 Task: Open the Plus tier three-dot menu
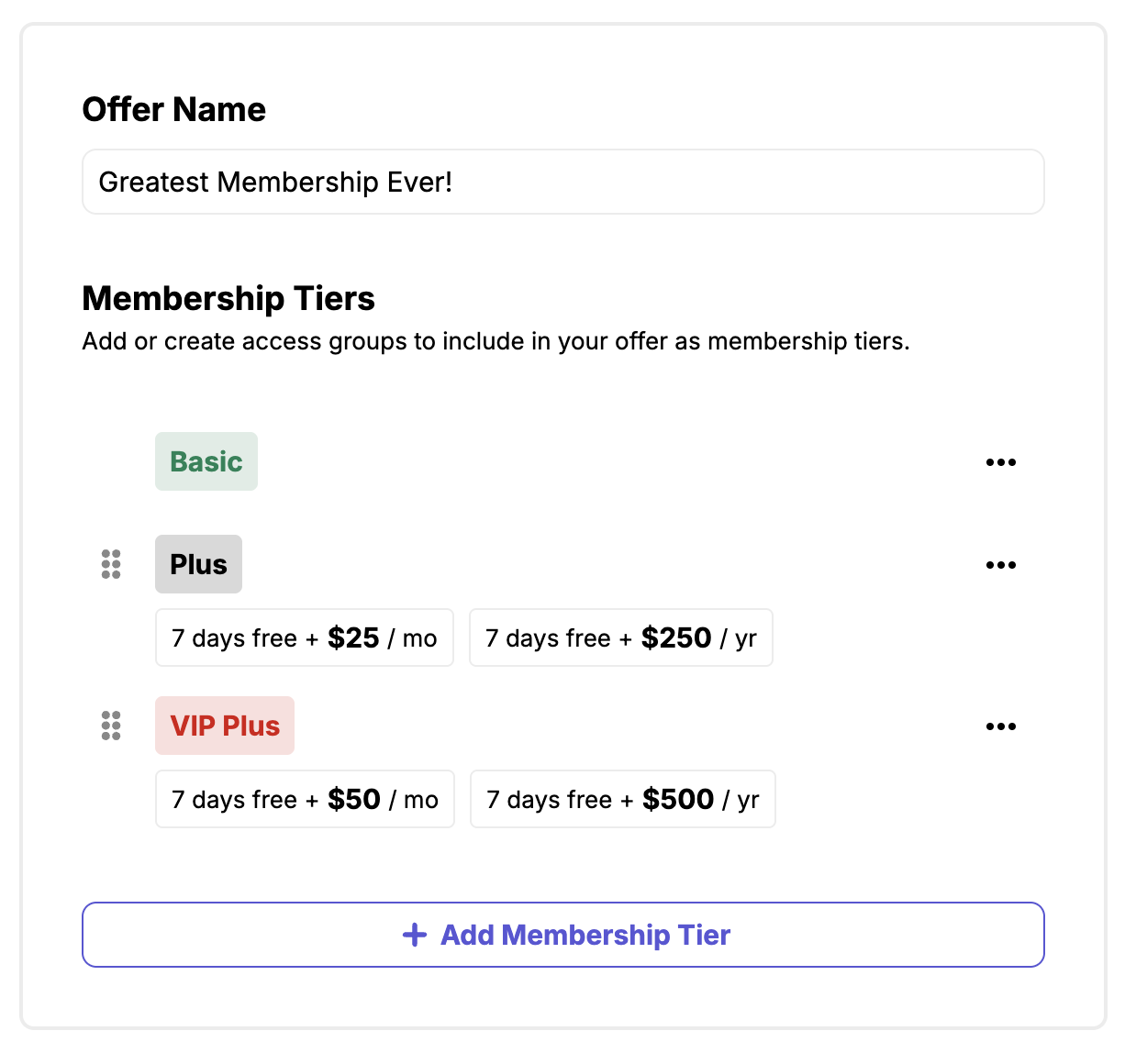tap(1000, 565)
